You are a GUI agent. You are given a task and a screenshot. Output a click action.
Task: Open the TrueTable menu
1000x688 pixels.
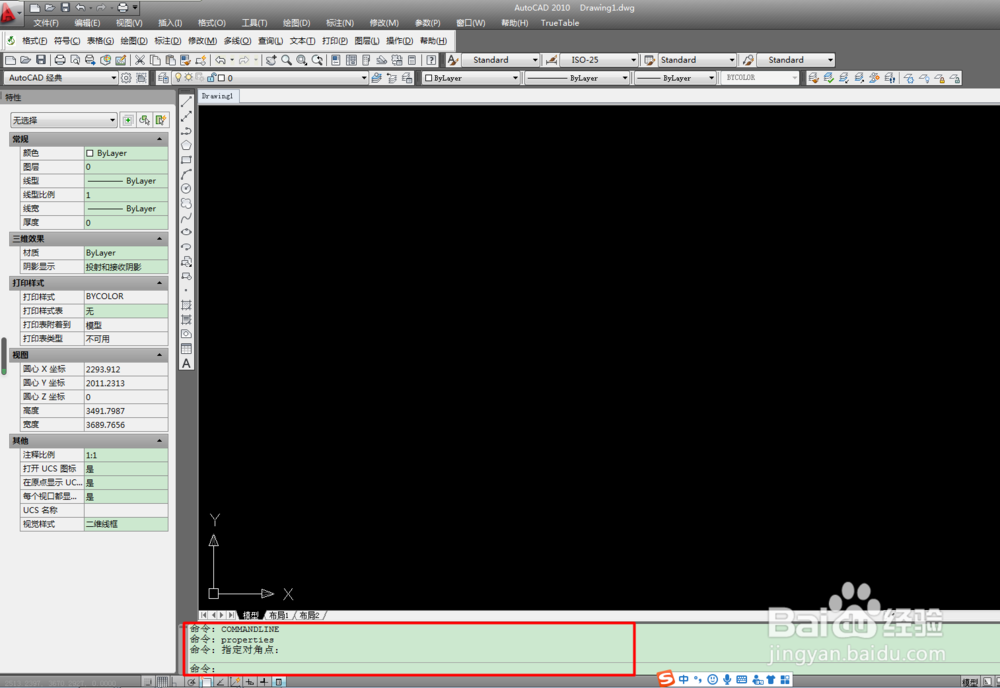[560, 23]
